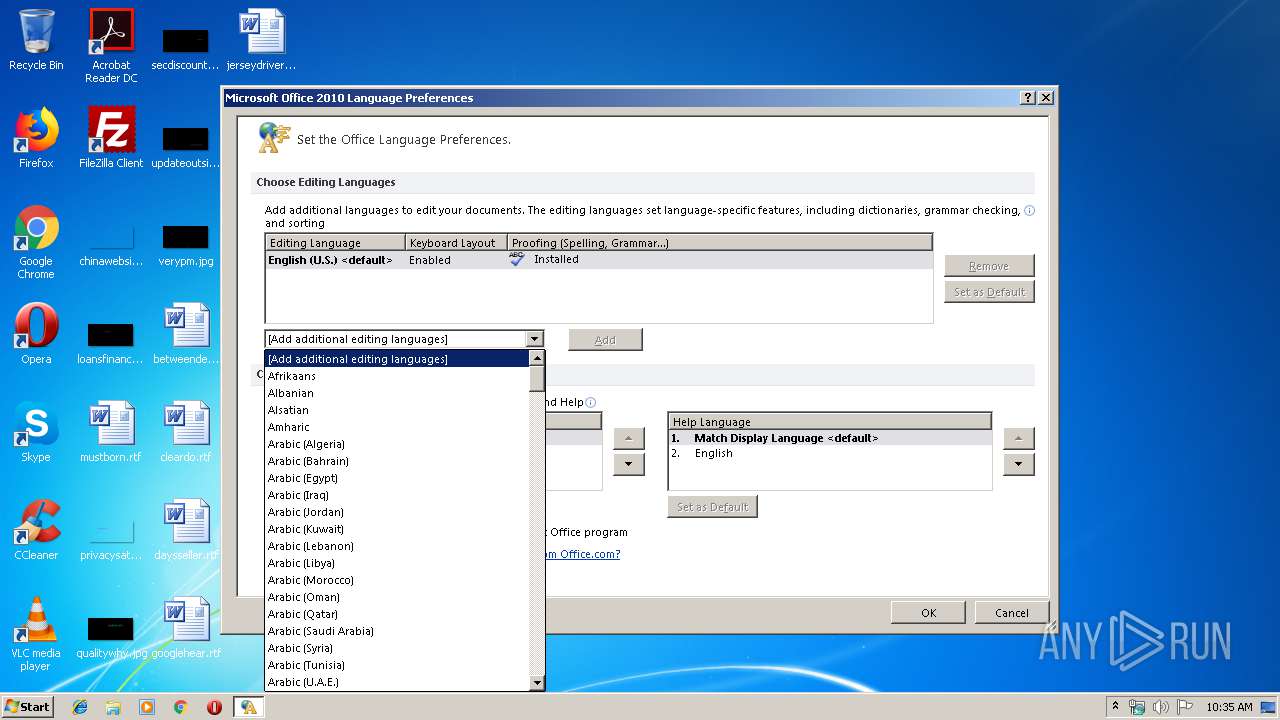The width and height of the screenshot is (1280, 720).
Task: Select English (U.S.) row in editing languages
Action: [598, 260]
